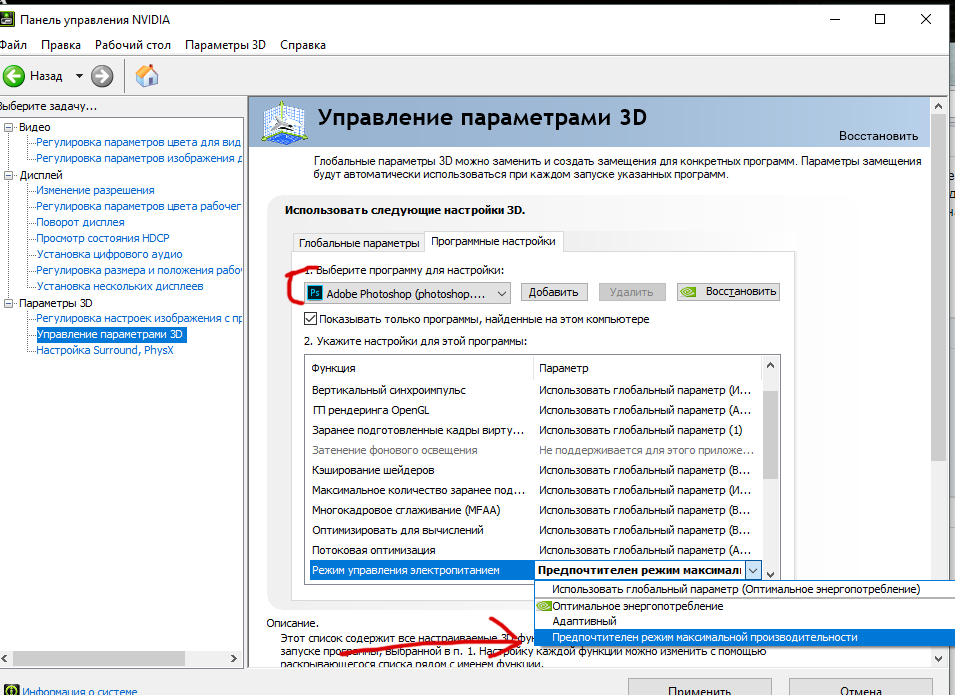Open Установка цифрового аудио task
955x695 pixels.
tap(110, 254)
